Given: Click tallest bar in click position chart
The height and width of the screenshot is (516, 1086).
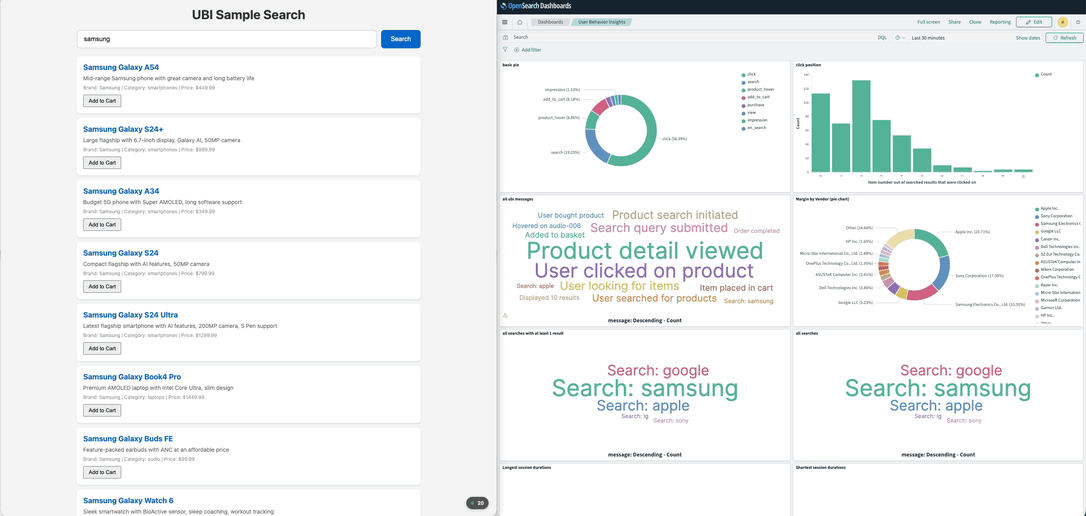Looking at the screenshot, I should click(x=861, y=126).
